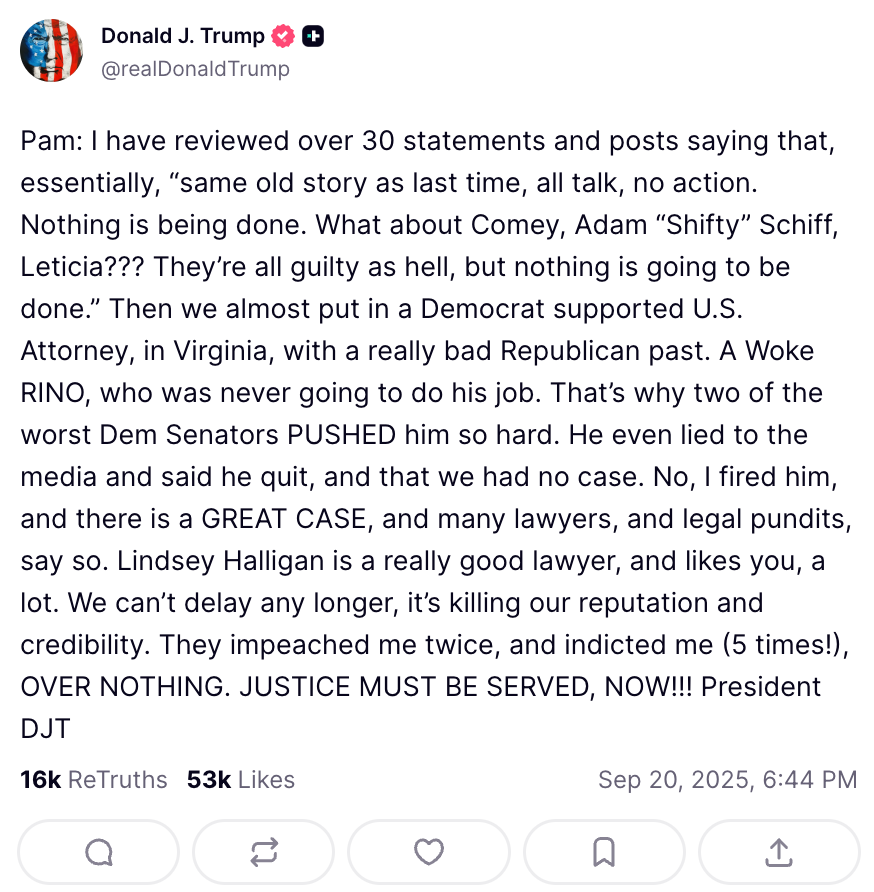Click the word "Pam:" starting the post

click(x=52, y=141)
